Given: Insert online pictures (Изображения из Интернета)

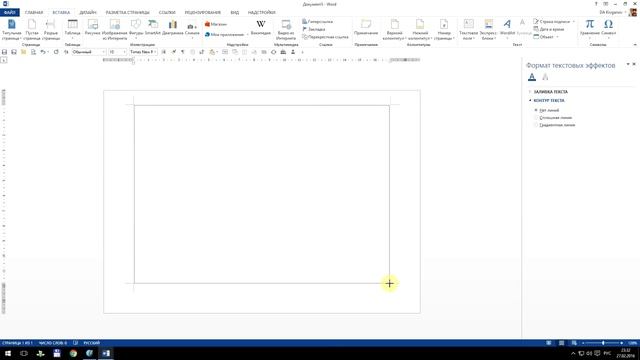Looking at the screenshot, I should coord(115,30).
